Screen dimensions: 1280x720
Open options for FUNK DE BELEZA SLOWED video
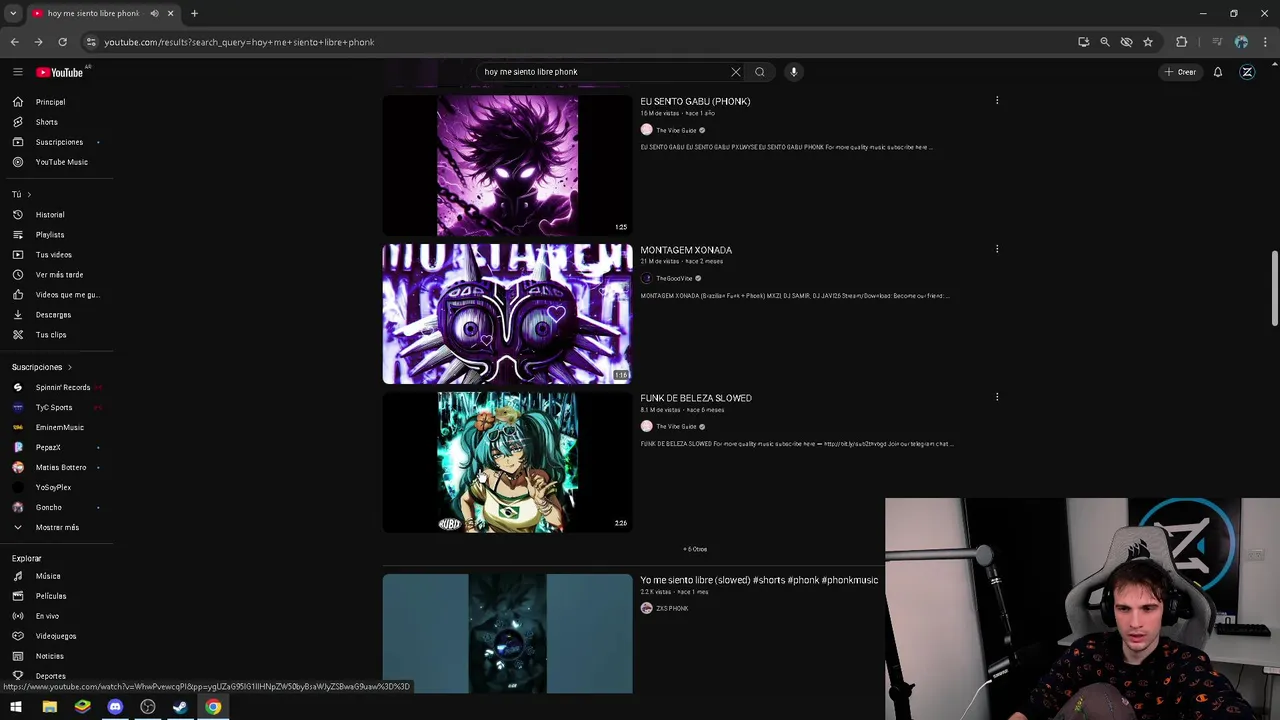[997, 397]
